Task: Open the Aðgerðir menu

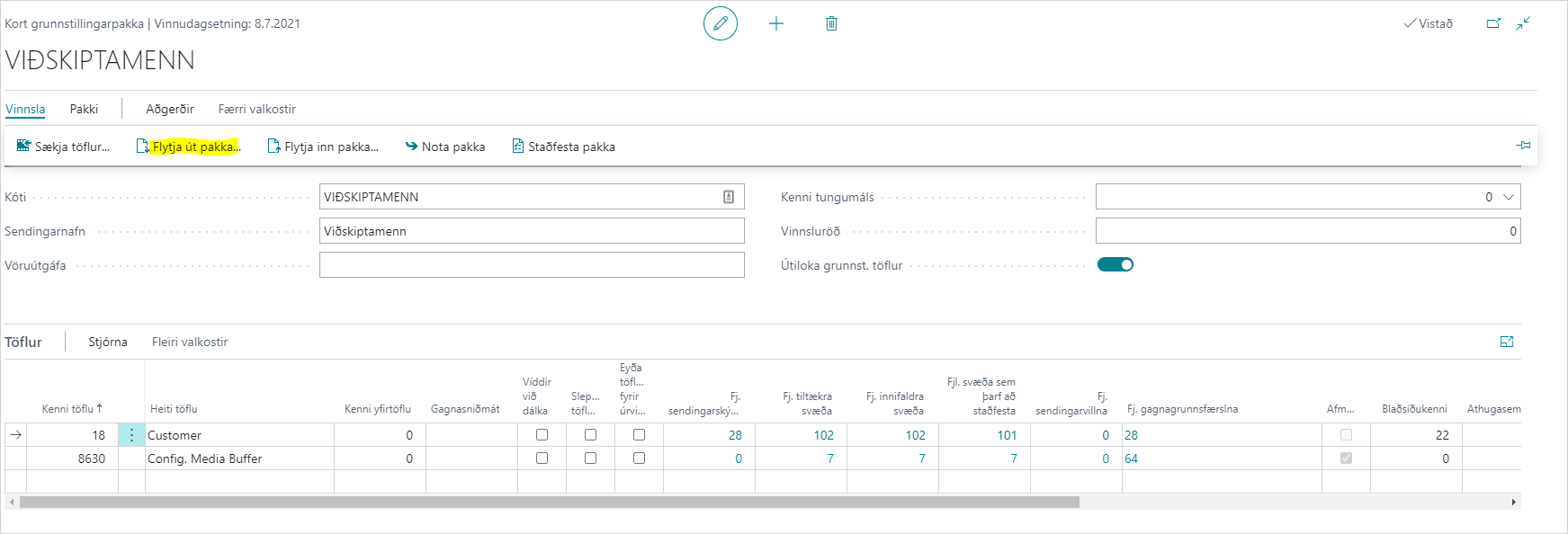Action: (x=170, y=109)
